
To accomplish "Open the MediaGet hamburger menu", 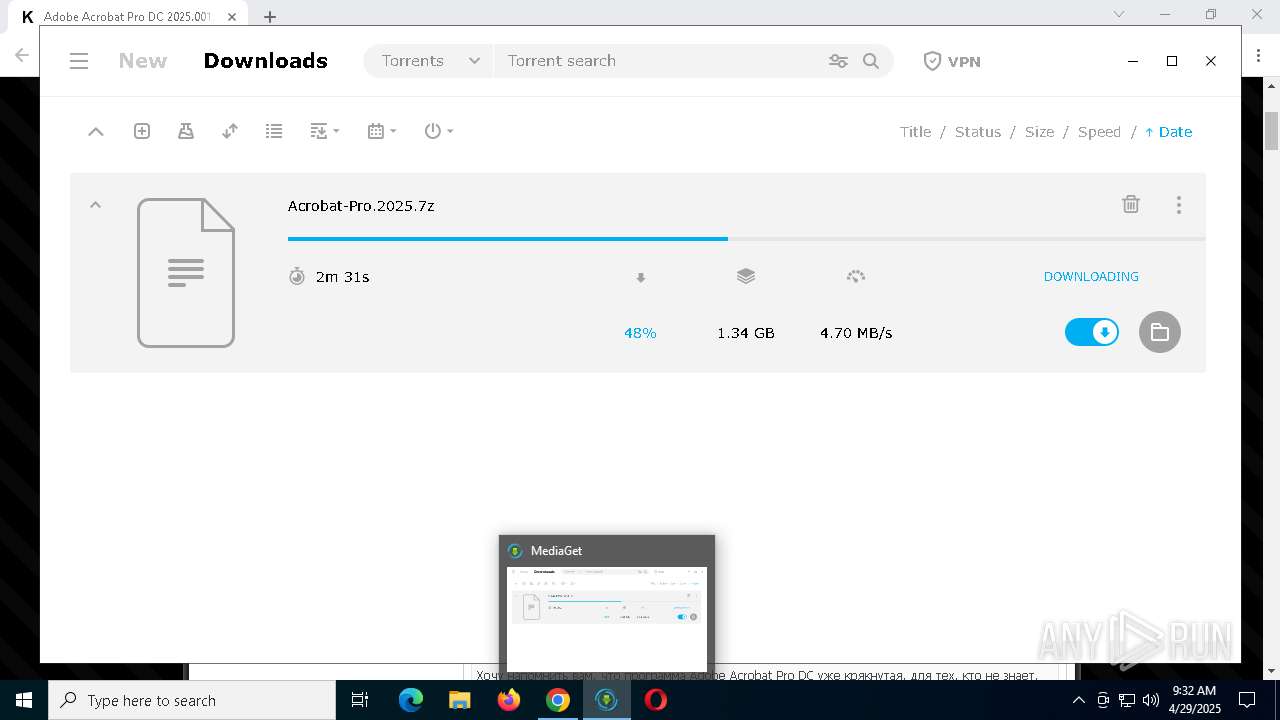I will (x=79, y=61).
